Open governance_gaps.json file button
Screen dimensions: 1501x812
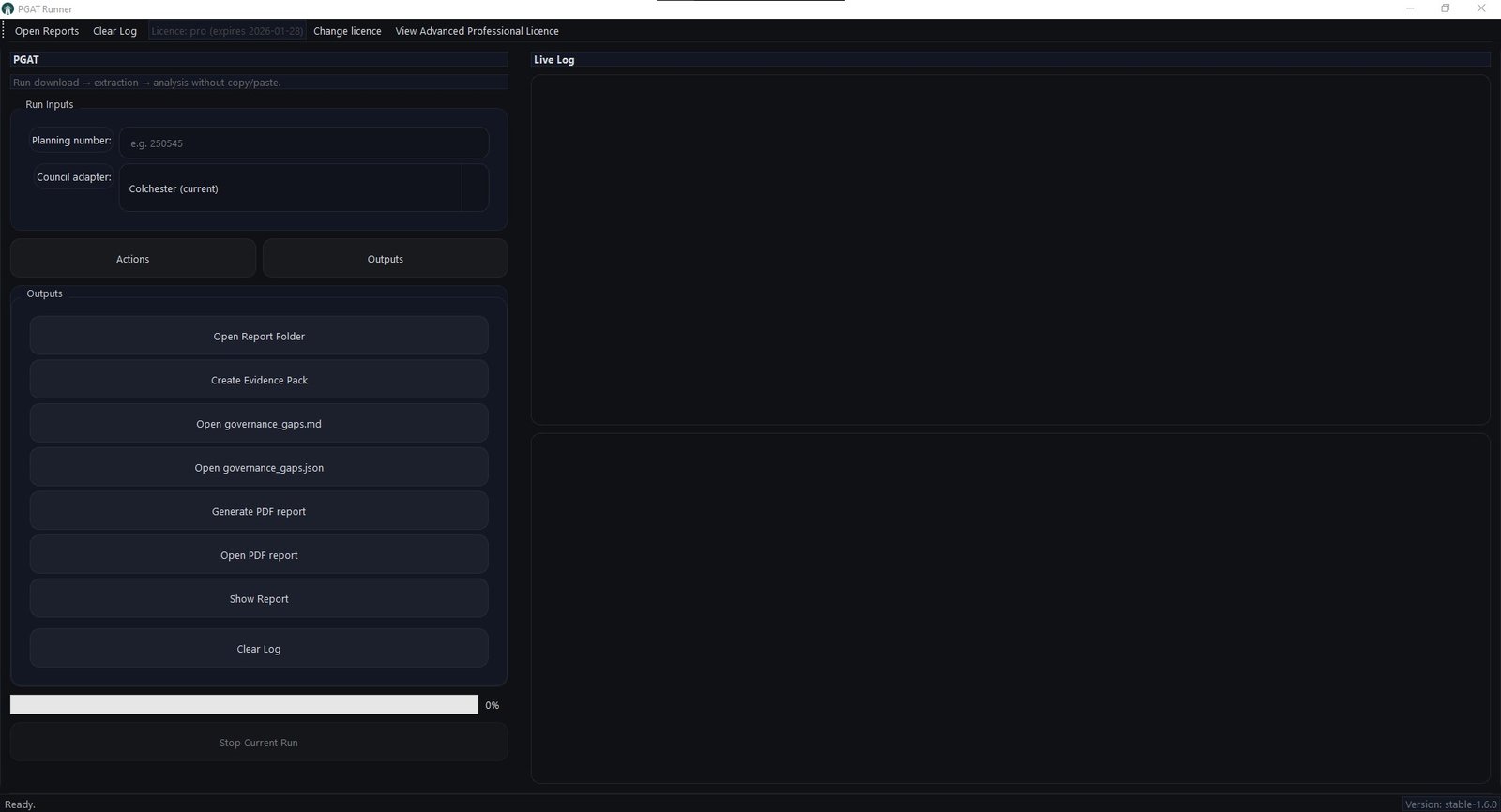click(259, 468)
